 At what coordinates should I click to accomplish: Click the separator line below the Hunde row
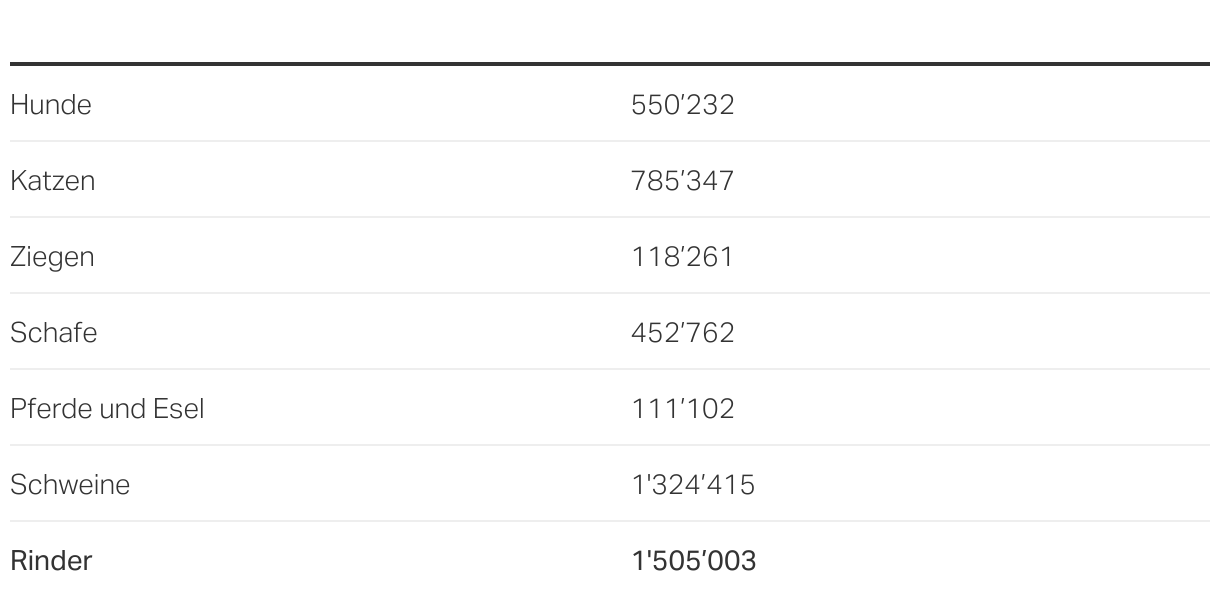click(x=610, y=141)
